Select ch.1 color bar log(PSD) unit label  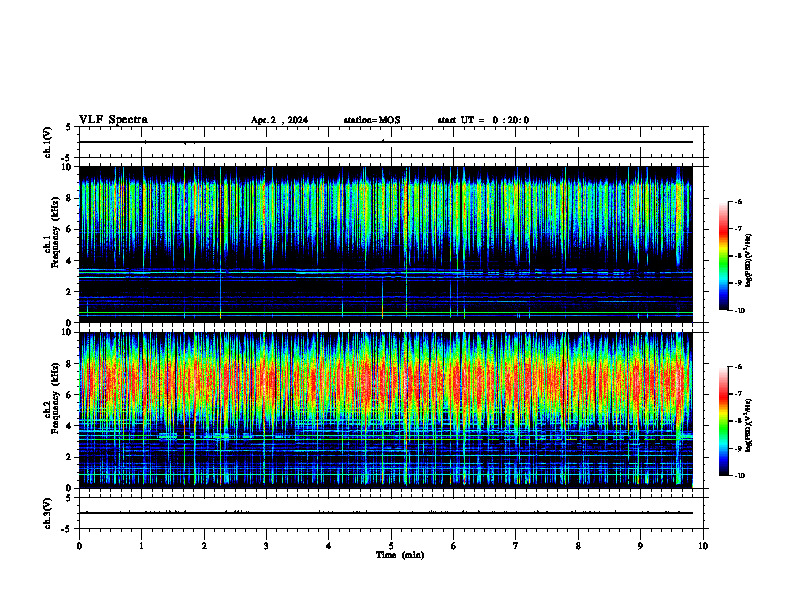coord(750,261)
